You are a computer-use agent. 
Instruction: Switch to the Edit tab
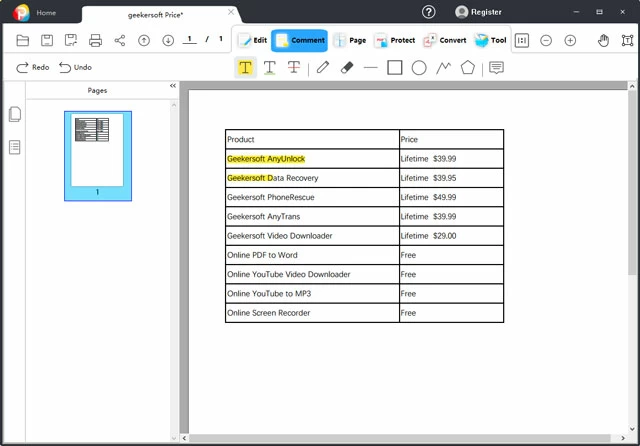252,41
